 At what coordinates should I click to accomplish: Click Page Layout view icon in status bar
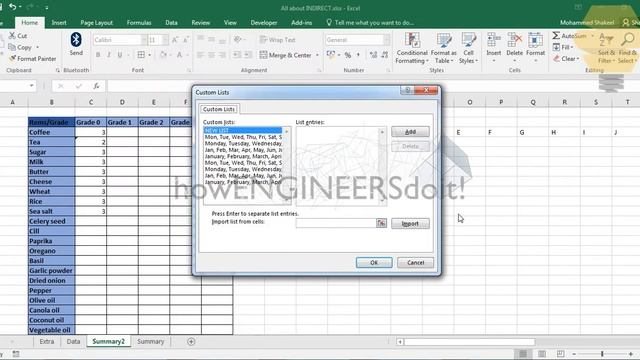(542, 354)
